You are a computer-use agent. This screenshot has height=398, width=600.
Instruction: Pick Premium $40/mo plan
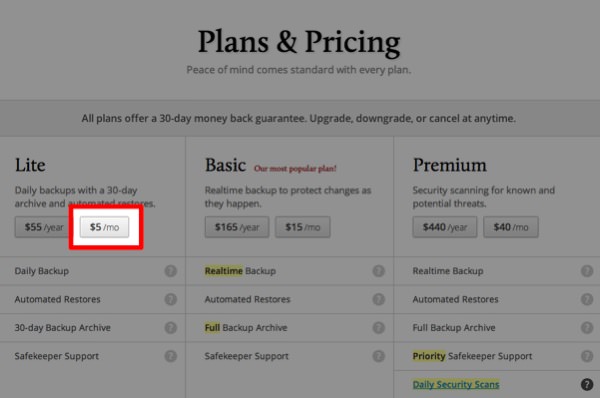pos(511,227)
